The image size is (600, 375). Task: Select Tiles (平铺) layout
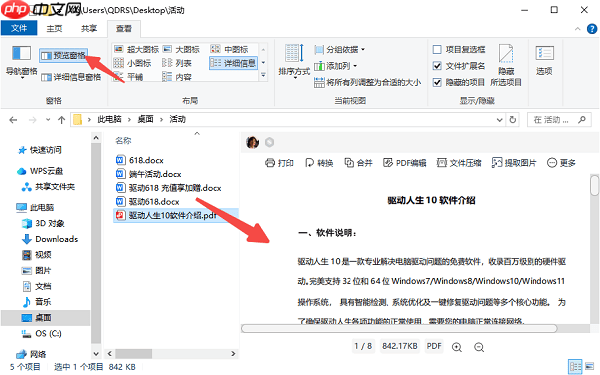(129, 77)
